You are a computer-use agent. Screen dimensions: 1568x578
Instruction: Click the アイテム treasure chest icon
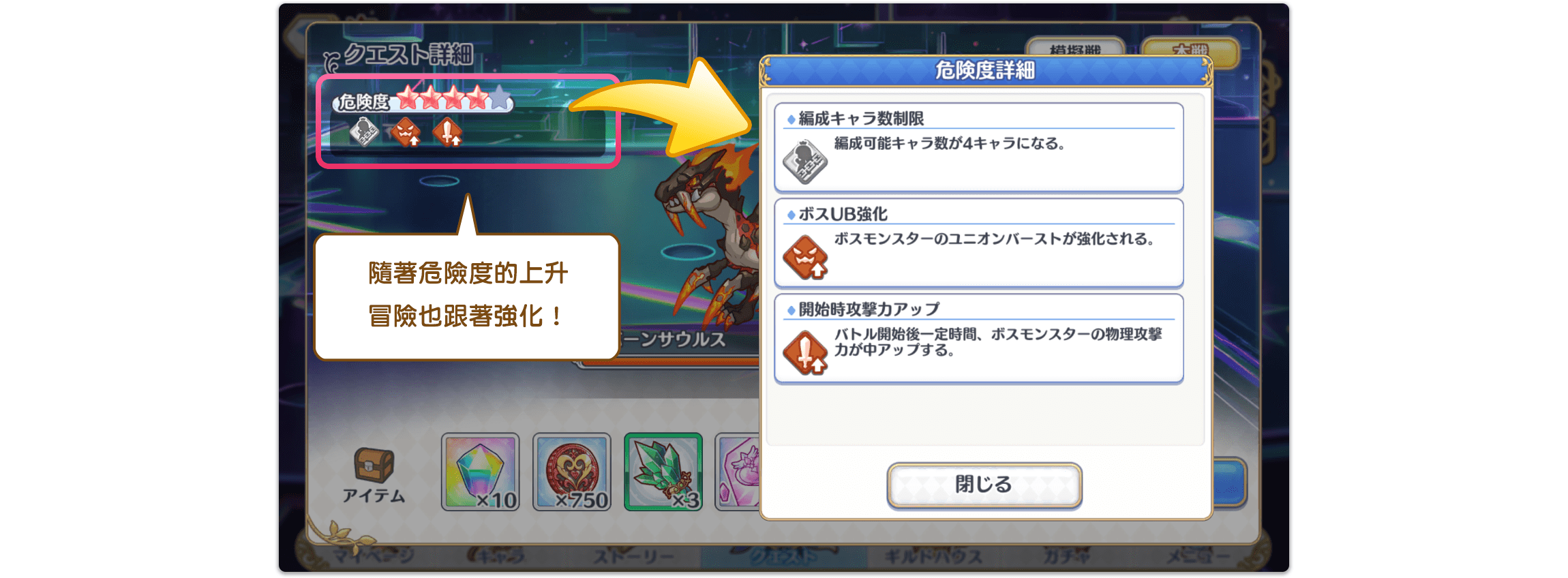click(x=374, y=466)
